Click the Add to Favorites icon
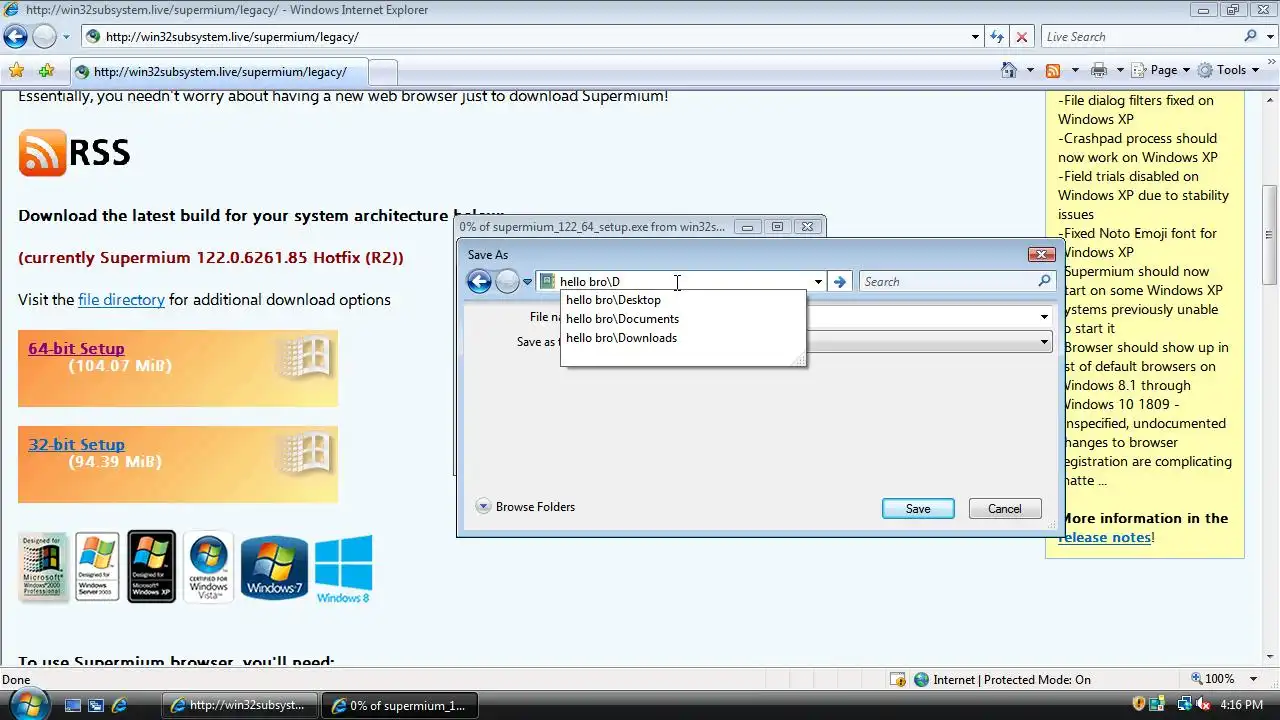 [x=46, y=71]
